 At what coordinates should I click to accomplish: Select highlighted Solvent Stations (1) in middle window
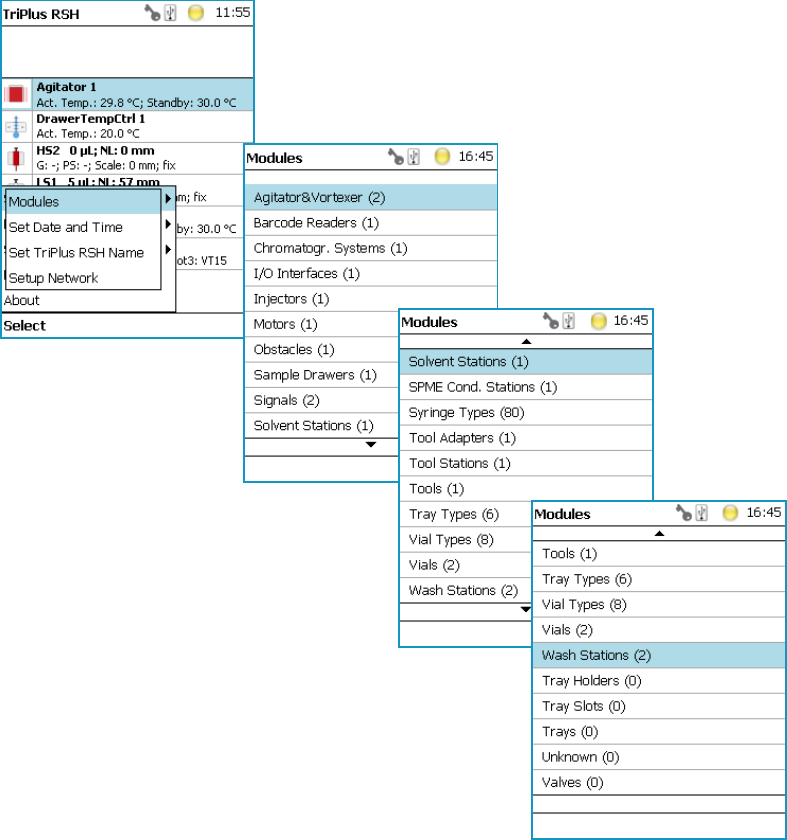click(526, 362)
